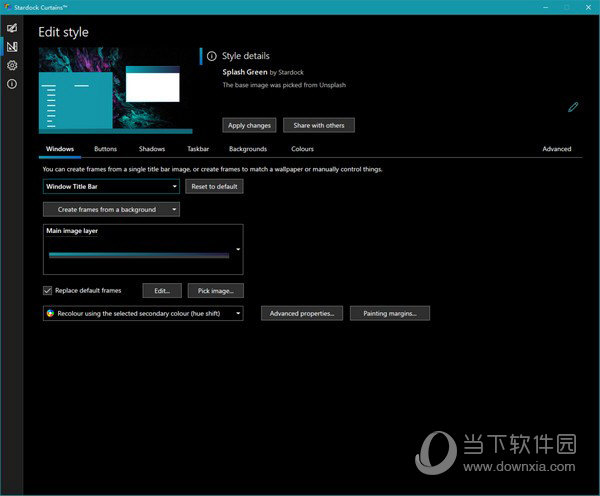Click the pencil edit details icon
The image size is (600, 496).
[573, 107]
